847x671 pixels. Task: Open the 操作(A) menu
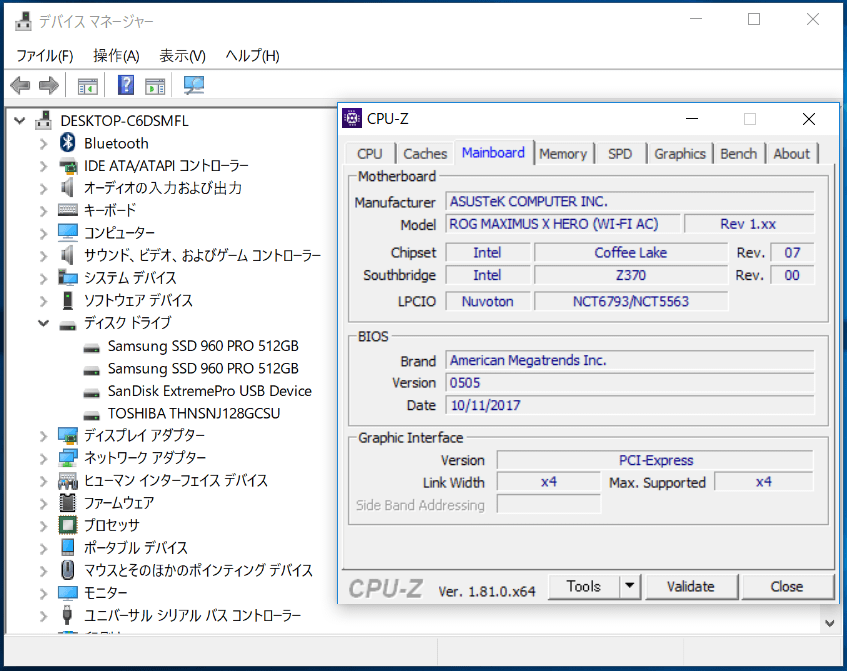point(116,56)
